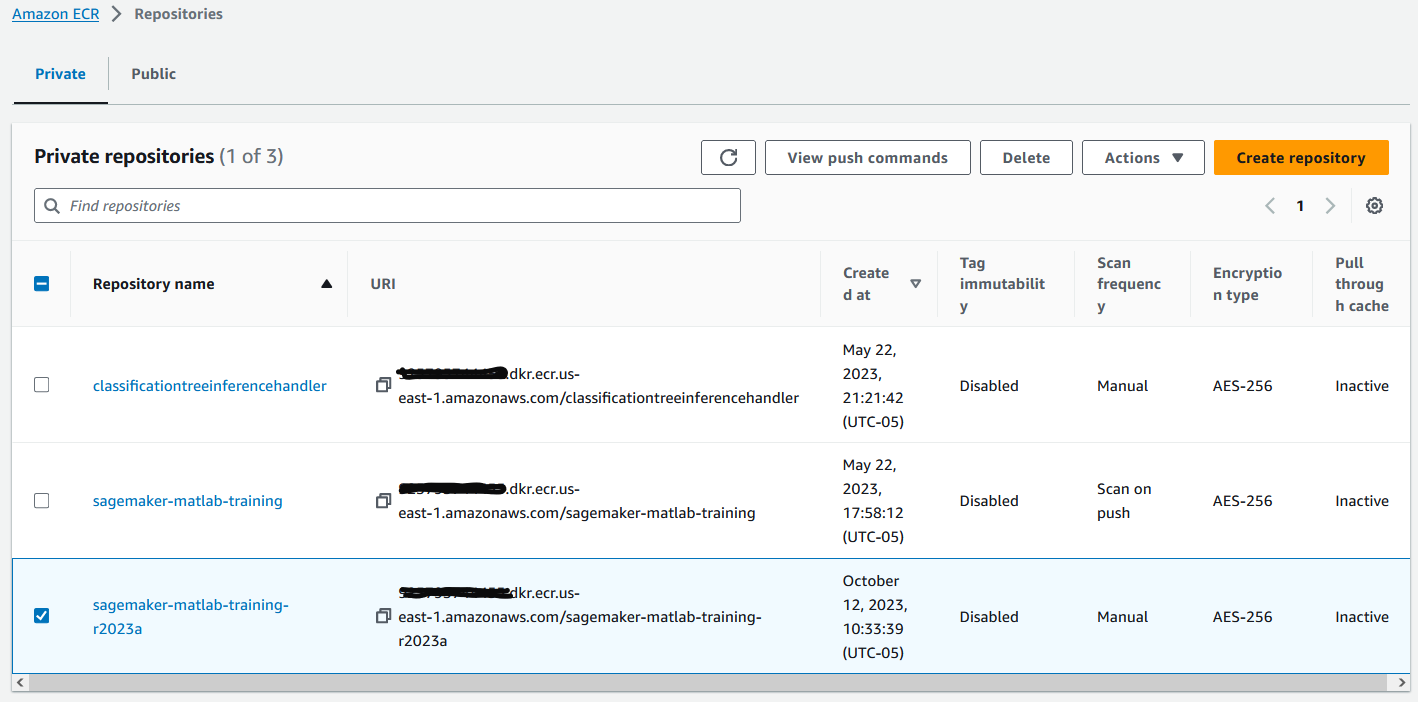This screenshot has height=702, width=1418.
Task: Click horizontal scrollbar left arrow
Action: (21, 682)
